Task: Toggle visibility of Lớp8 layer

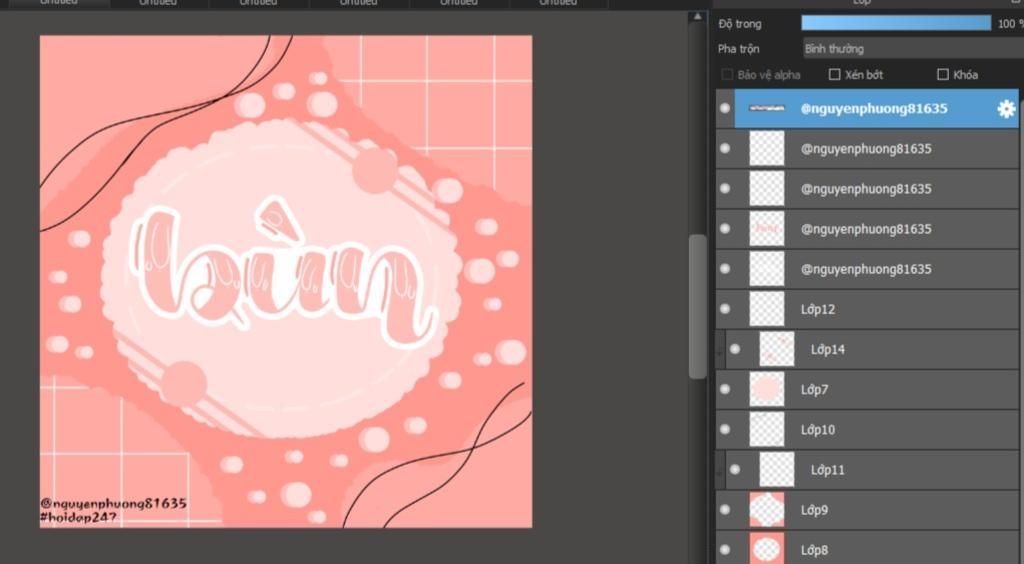Action: coord(724,550)
